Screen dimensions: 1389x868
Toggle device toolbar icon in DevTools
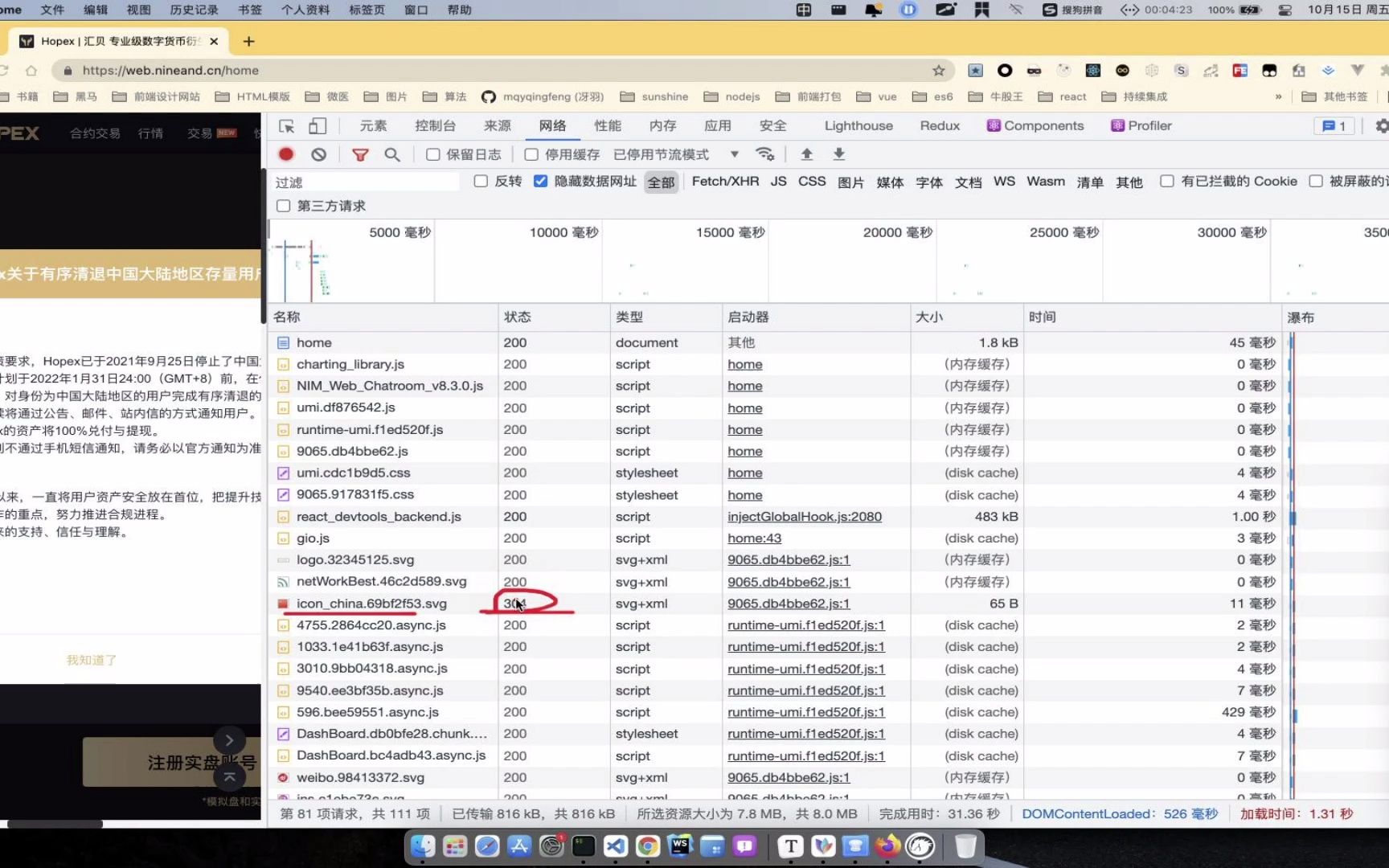[318, 126]
